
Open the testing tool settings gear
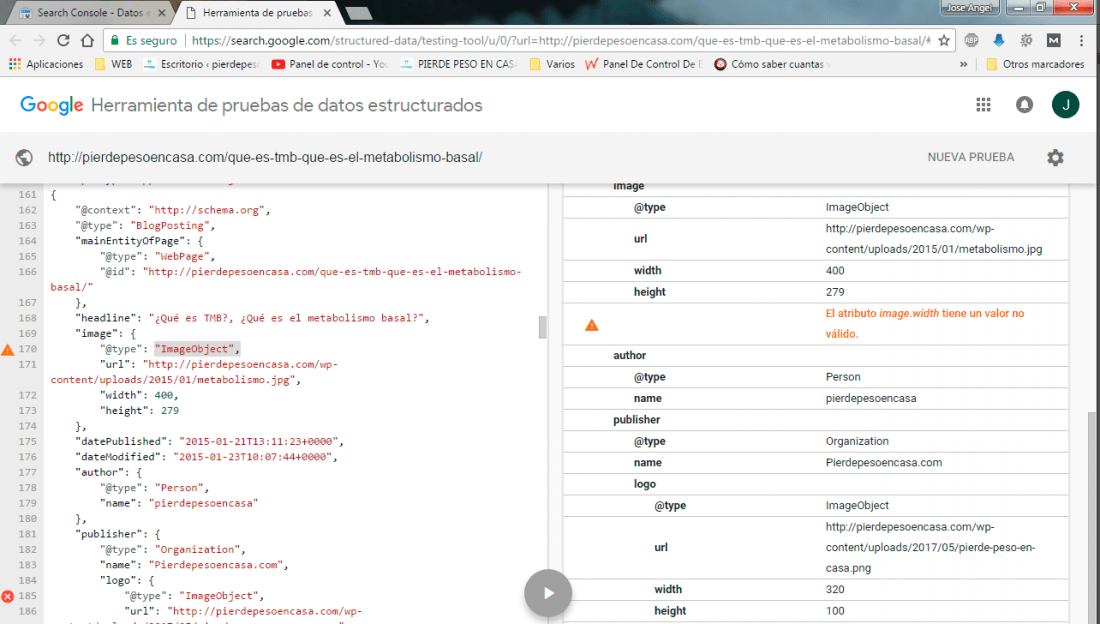(1055, 157)
